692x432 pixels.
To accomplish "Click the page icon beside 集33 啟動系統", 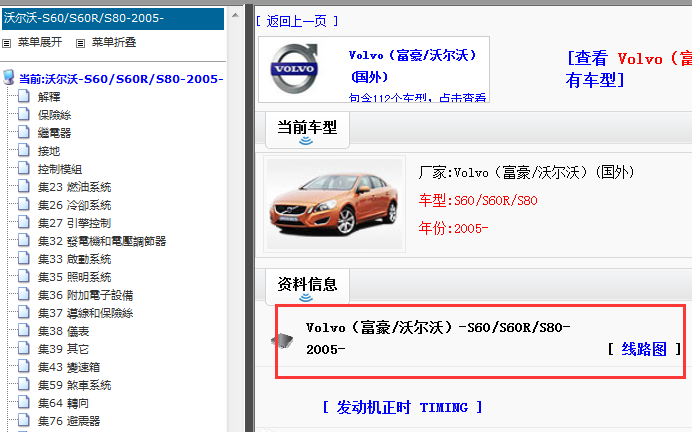I will pos(24,258).
